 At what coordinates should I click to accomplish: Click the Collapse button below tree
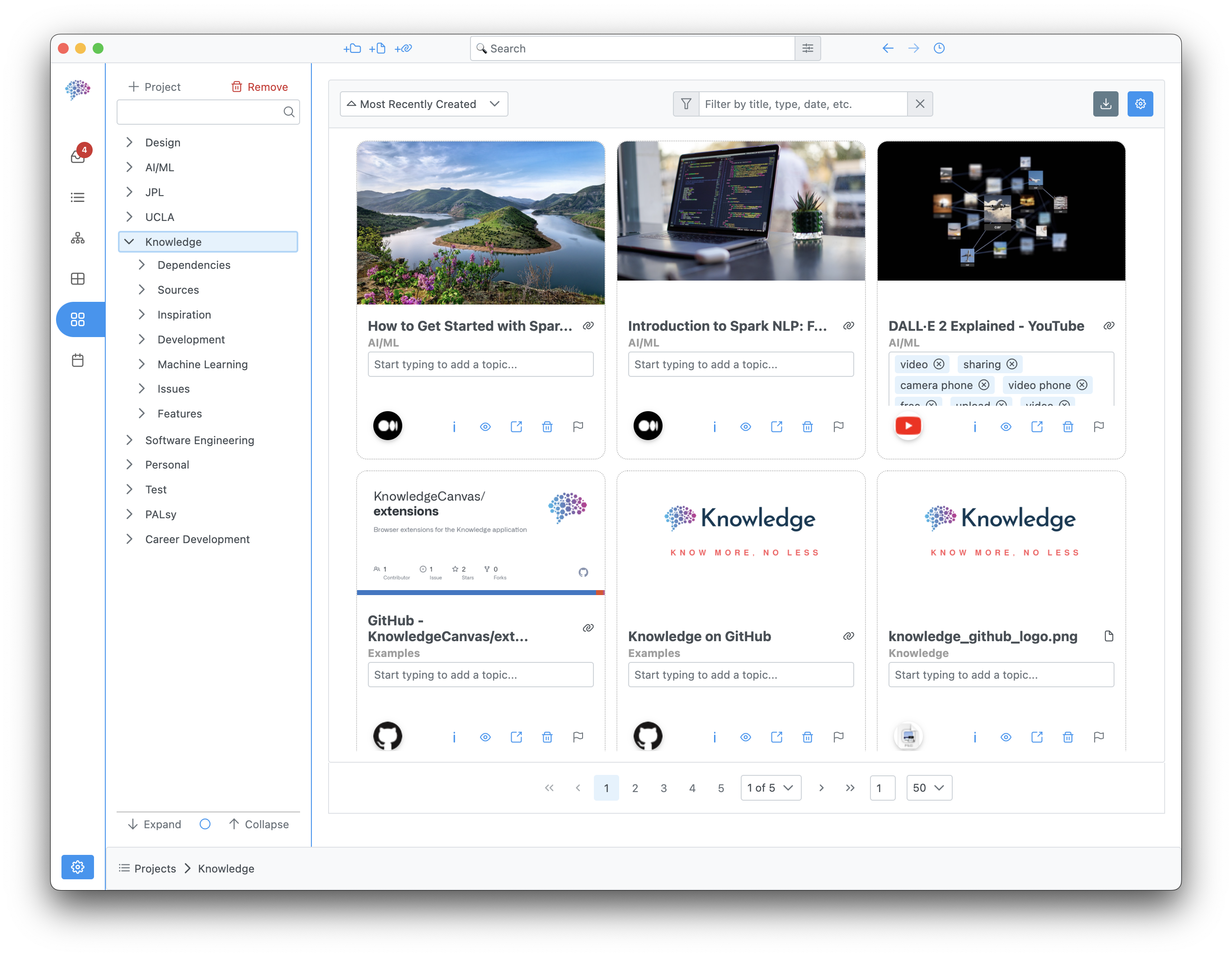click(259, 825)
